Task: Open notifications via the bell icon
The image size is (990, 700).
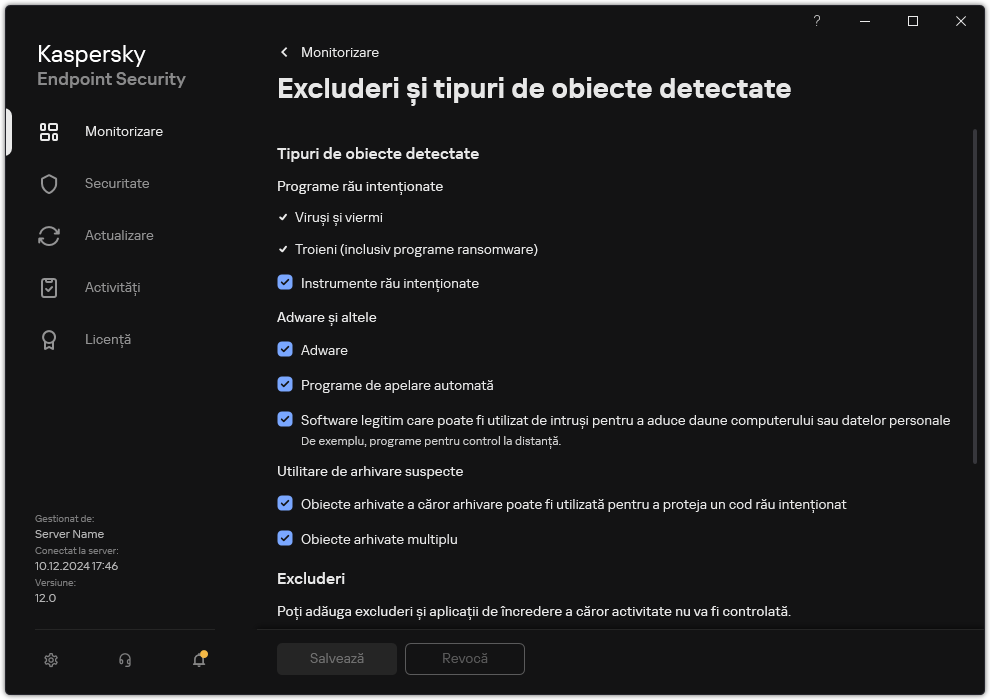Action: click(x=199, y=659)
